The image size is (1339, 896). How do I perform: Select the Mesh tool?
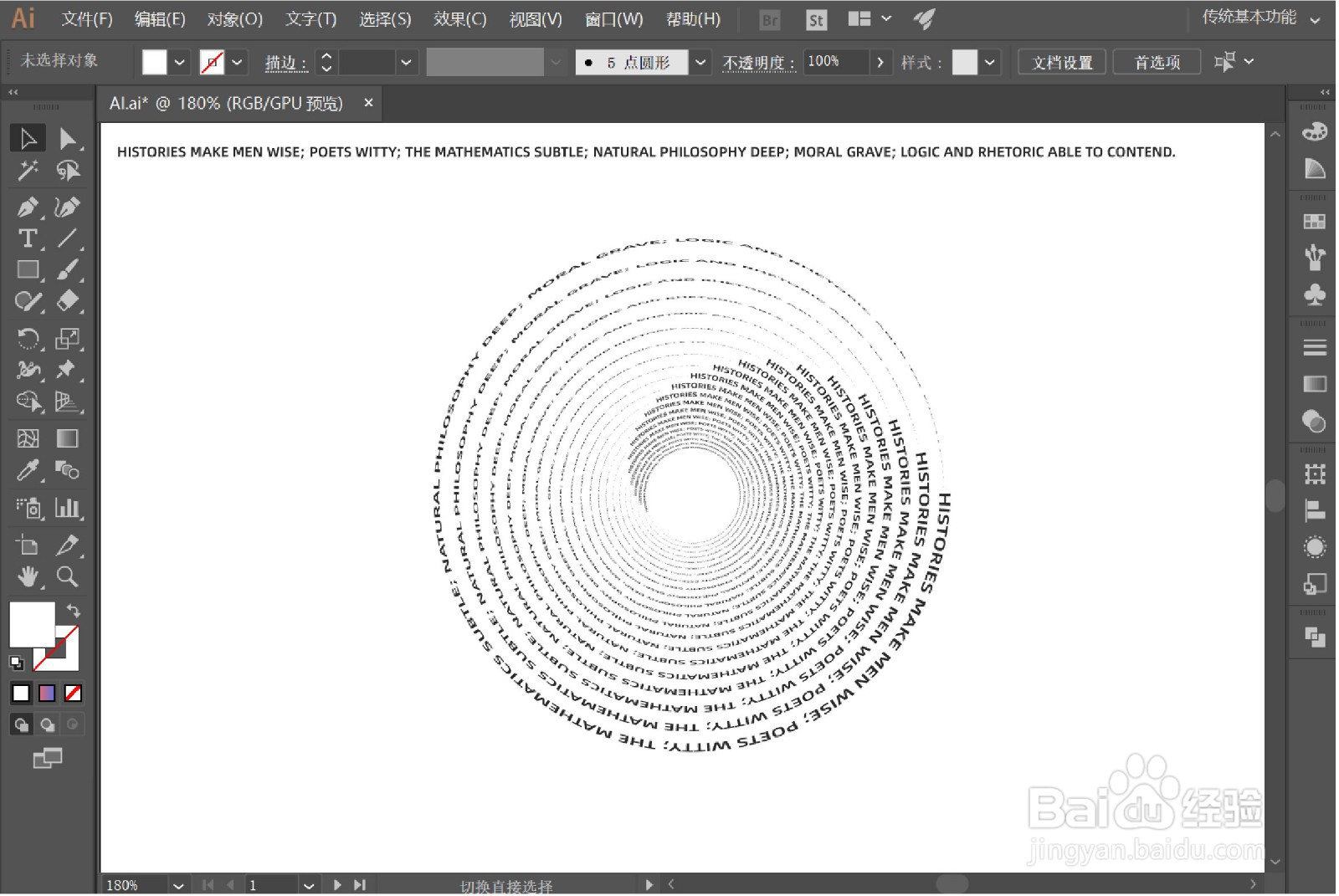tap(28, 438)
